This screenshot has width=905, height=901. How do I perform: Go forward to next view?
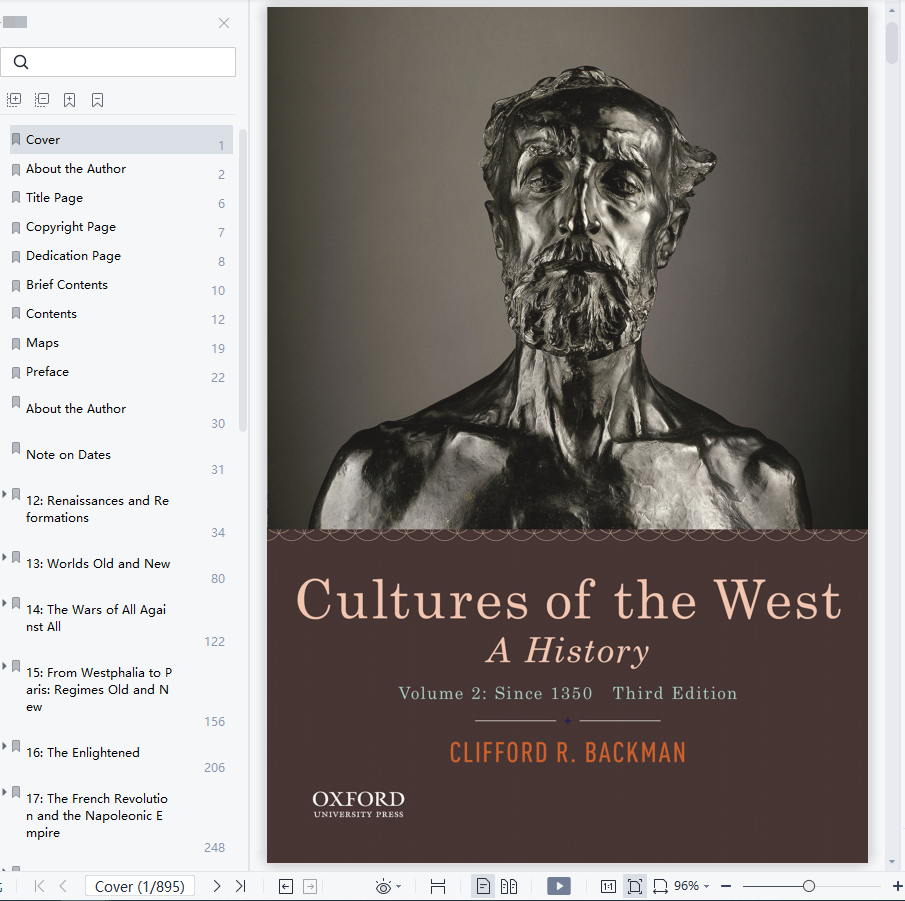tap(310, 886)
